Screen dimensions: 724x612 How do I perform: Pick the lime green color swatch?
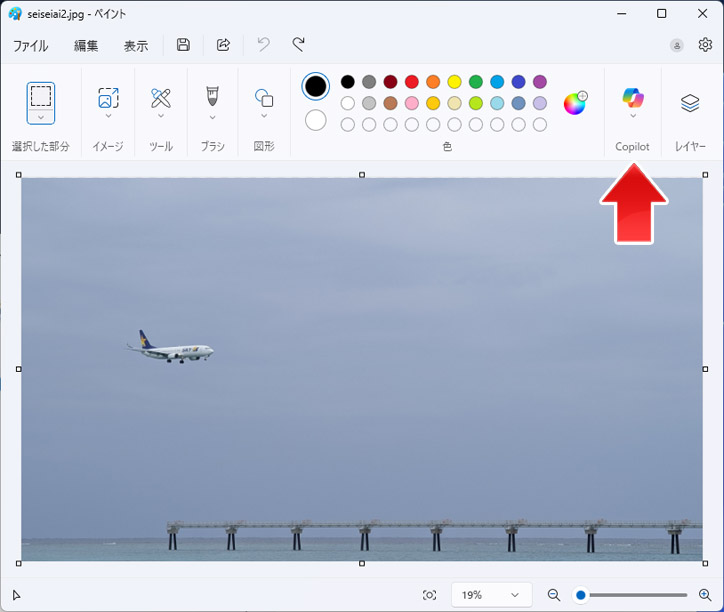click(x=476, y=103)
